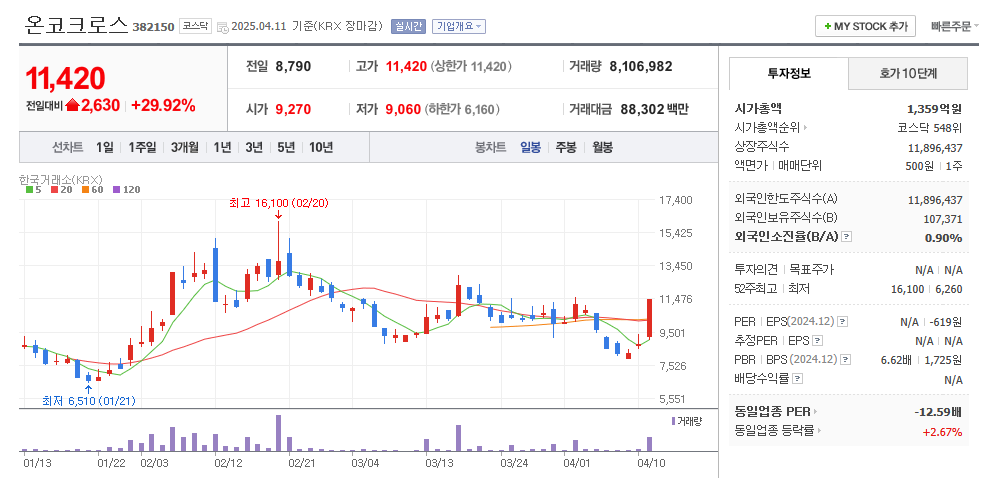Click the 최저 6,510 (01/21) chart marker
This screenshot has width=989, height=478.
88,400
